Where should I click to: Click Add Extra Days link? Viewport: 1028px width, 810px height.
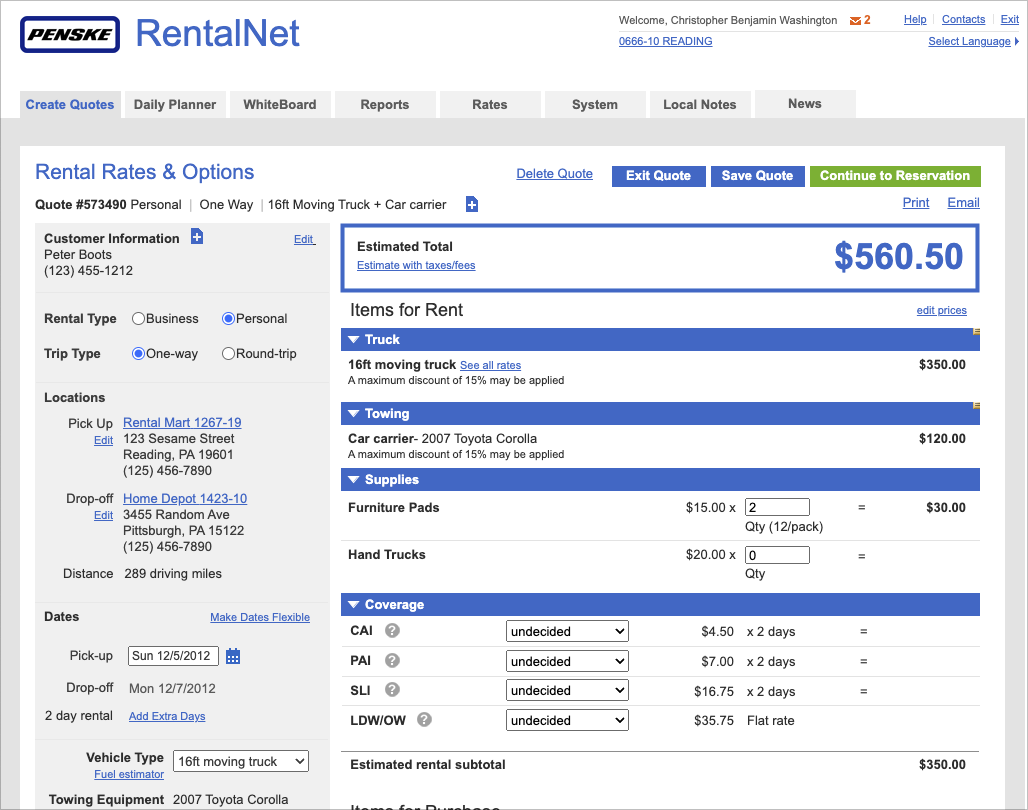pos(167,716)
